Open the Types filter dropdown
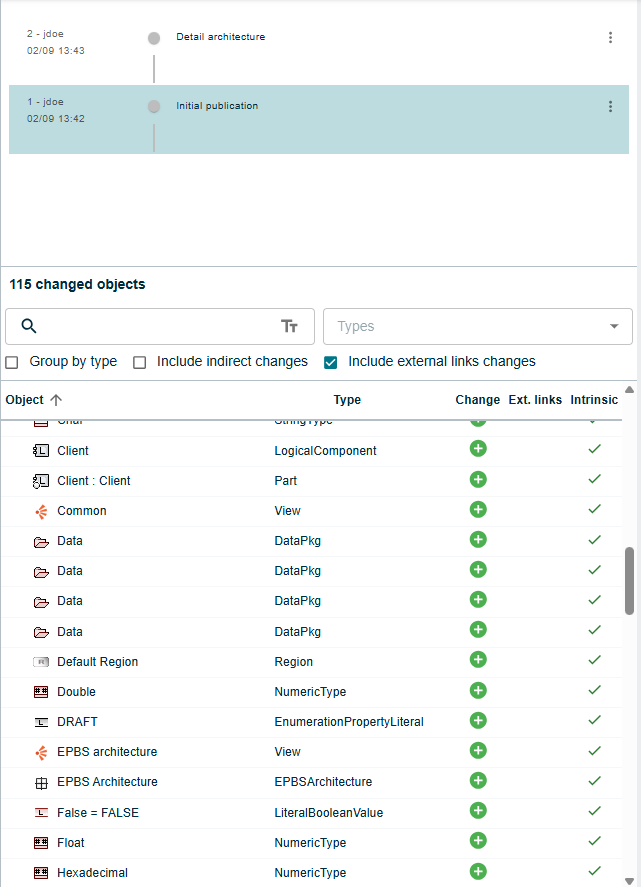Screen dimensions: 641x887 [x=477, y=326]
